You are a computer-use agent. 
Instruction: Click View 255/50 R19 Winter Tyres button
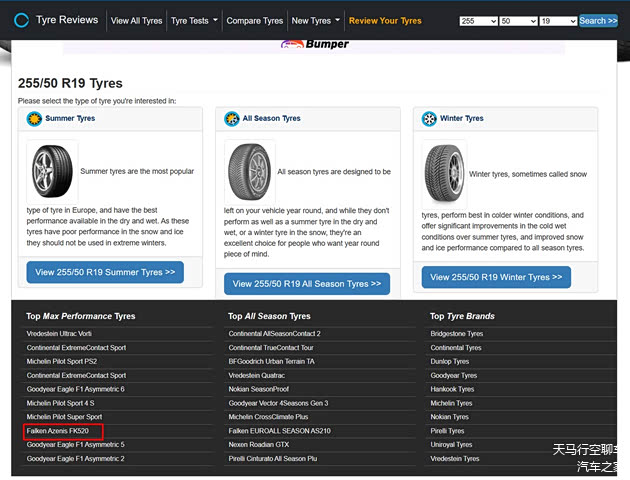click(x=497, y=277)
